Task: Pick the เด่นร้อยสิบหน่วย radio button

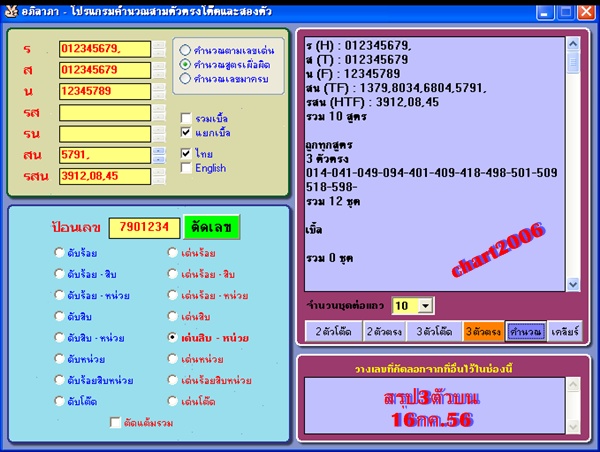Action: coord(173,380)
